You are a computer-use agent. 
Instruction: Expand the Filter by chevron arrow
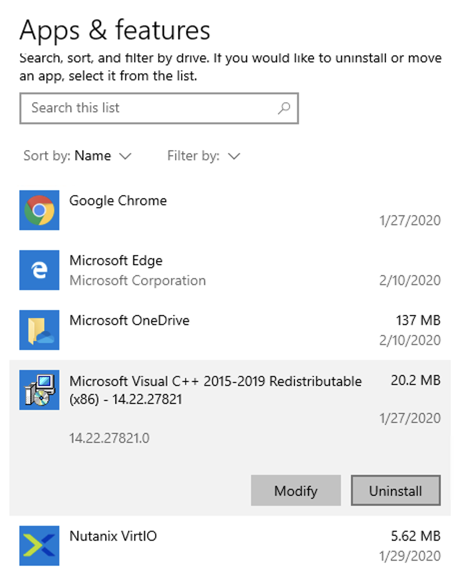tap(234, 156)
